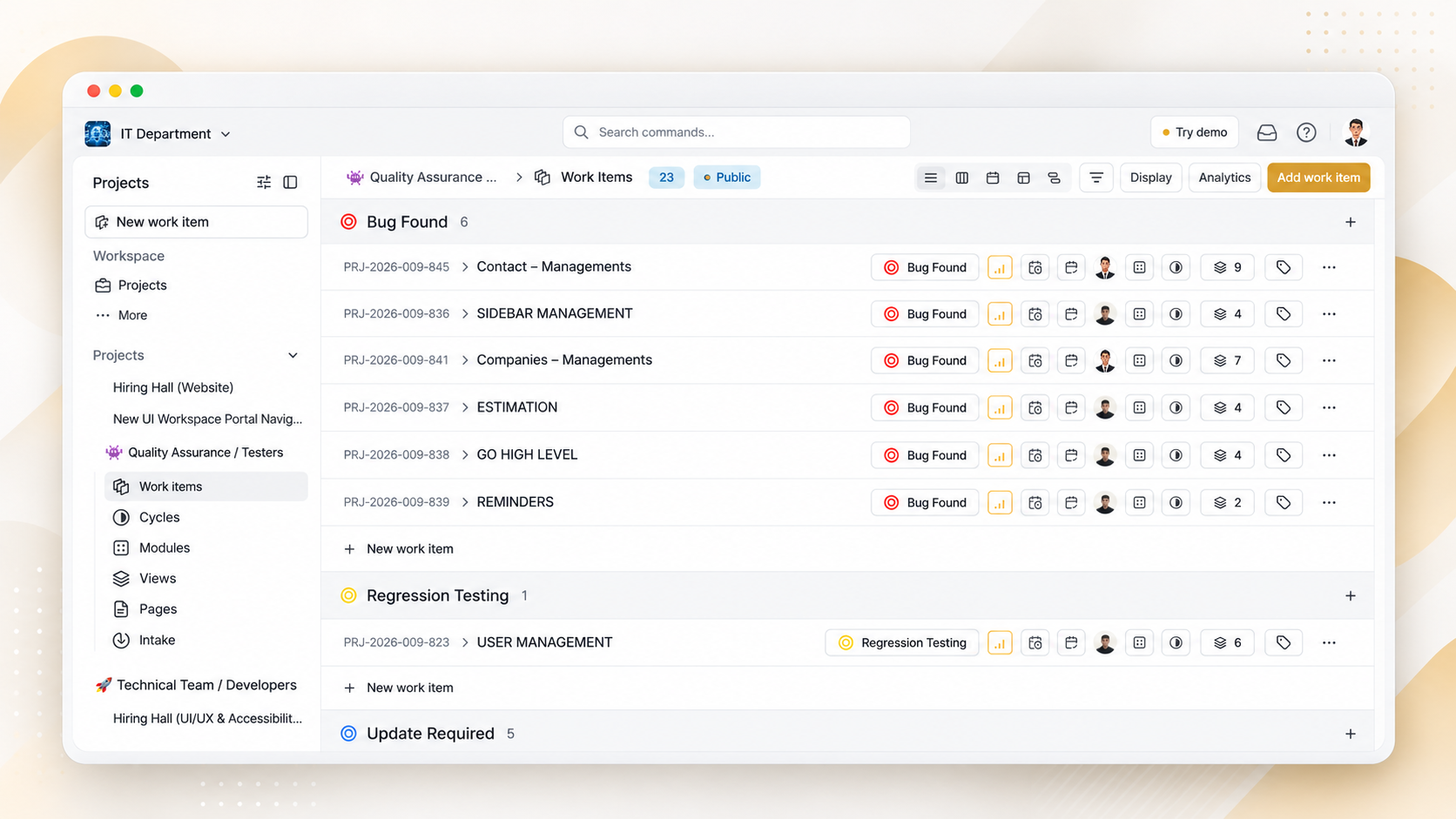
Task: Click the Try demo button
Action: click(1195, 132)
